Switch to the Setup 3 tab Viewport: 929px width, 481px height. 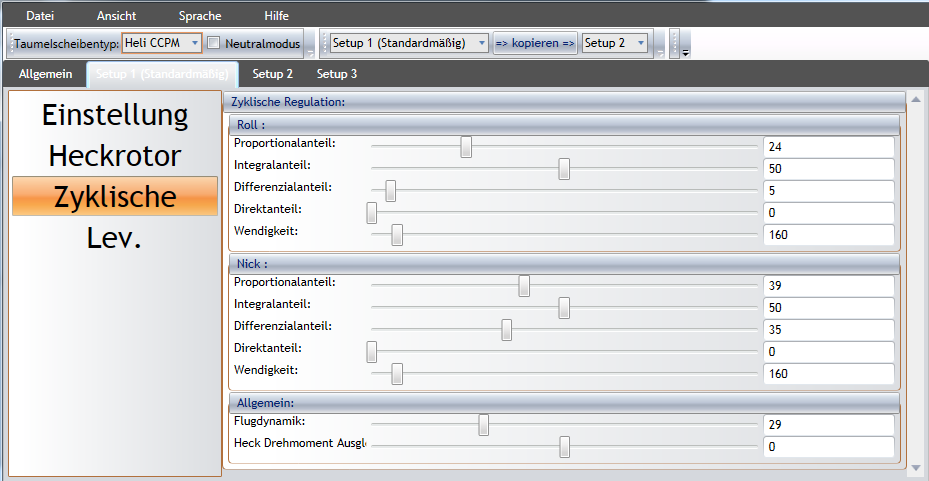[x=337, y=74]
